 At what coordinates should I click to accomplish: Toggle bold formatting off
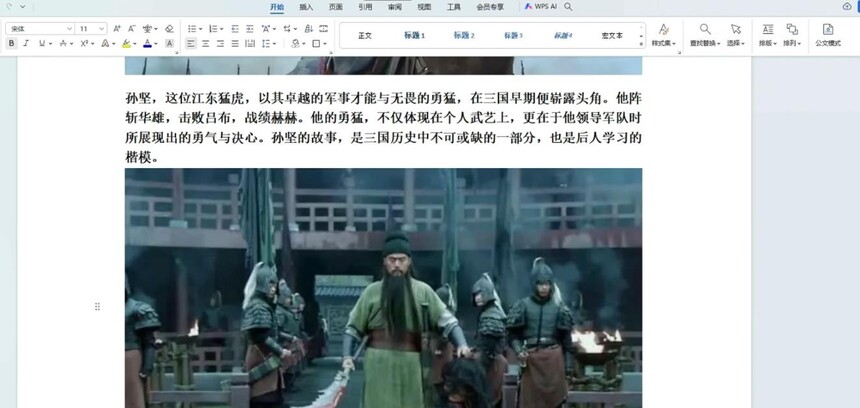click(x=12, y=43)
